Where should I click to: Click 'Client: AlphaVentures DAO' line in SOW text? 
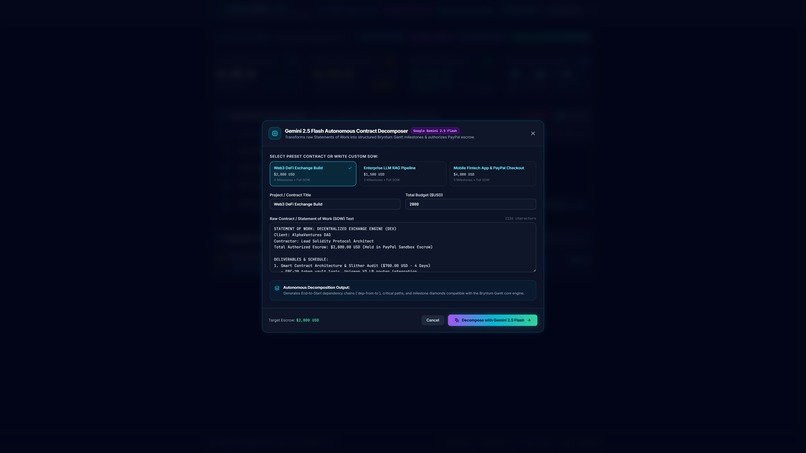(302, 235)
